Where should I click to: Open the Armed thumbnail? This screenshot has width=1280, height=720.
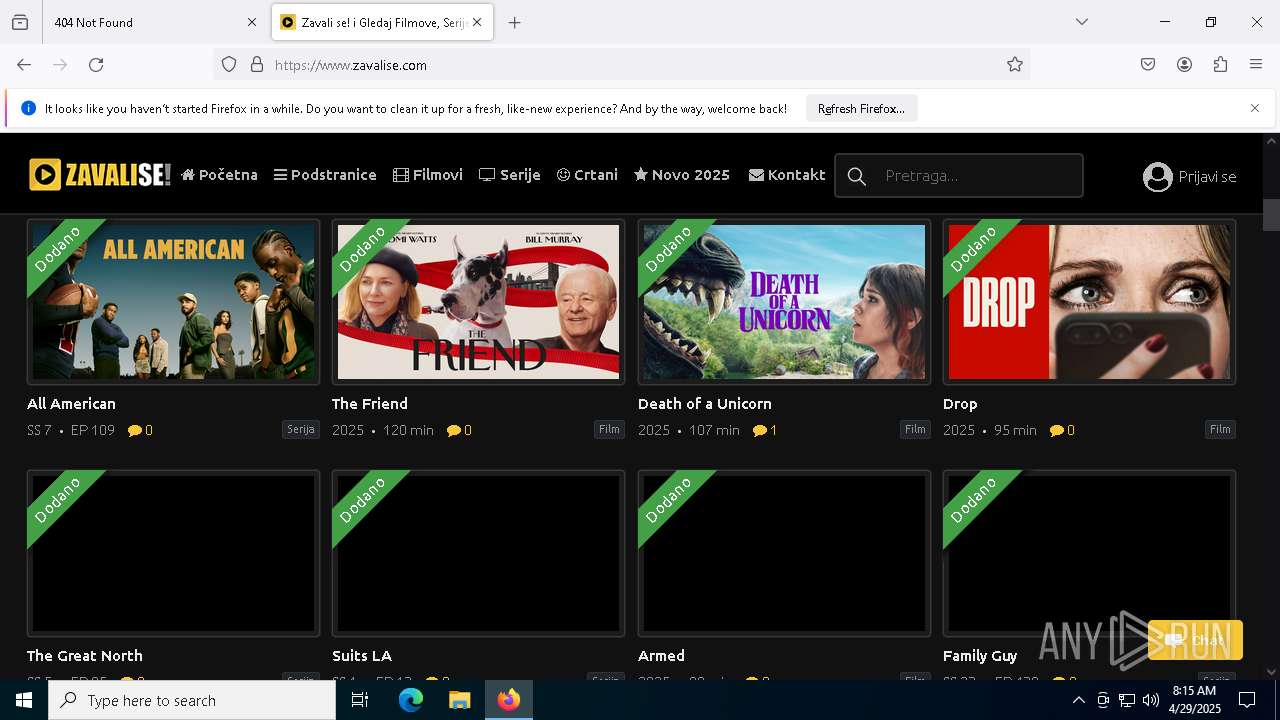coord(784,553)
